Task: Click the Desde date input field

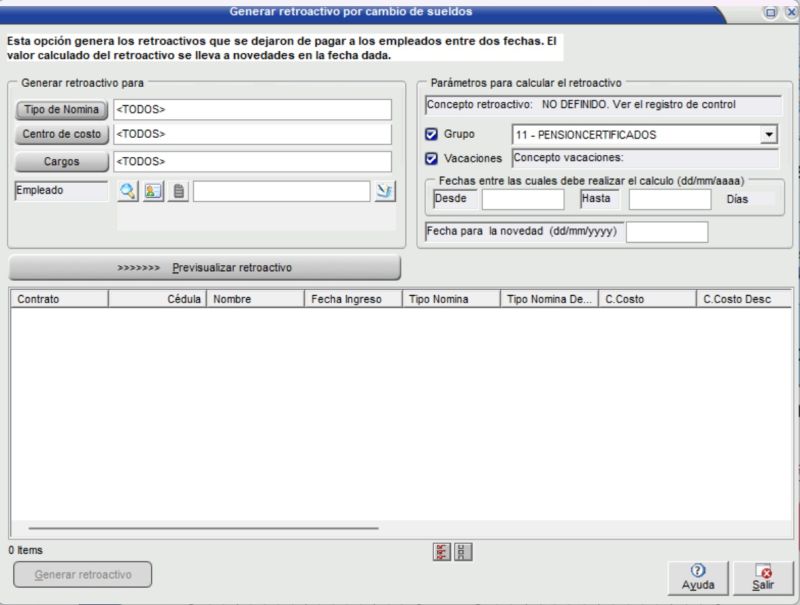Action: [522, 199]
